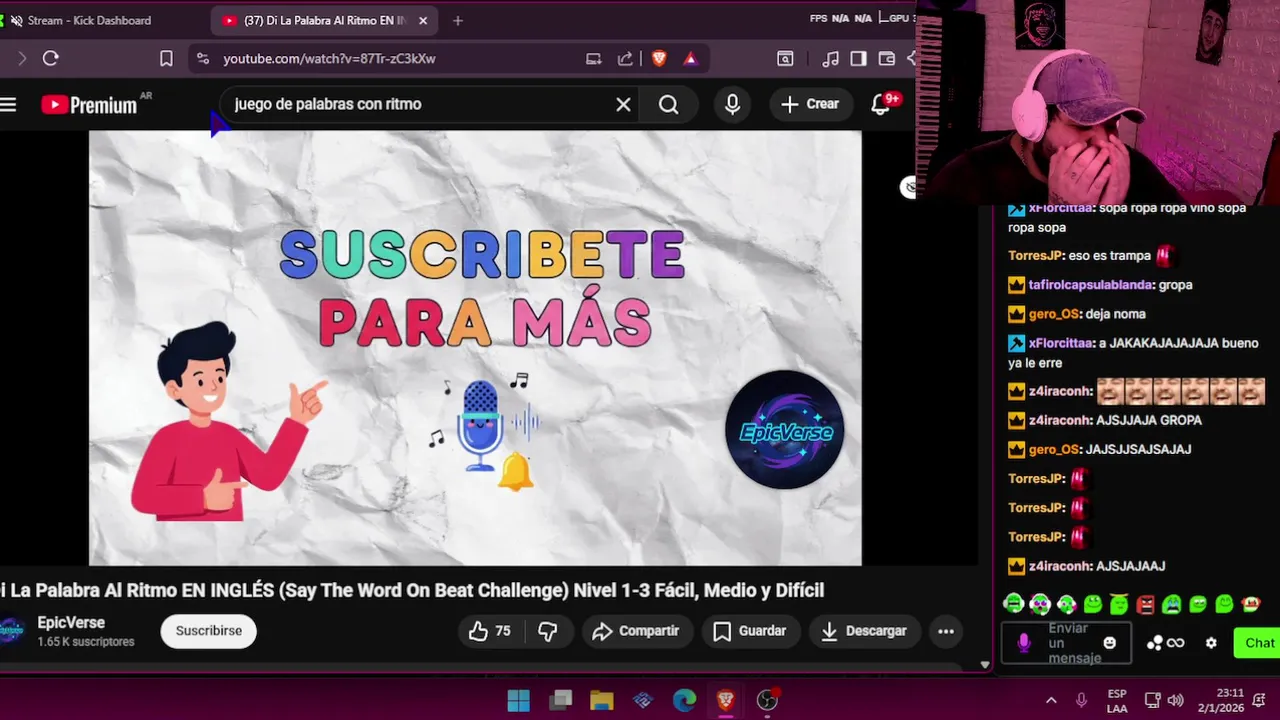Dislike the video thumbs-down button
This screenshot has width=1280, height=720.
(547, 631)
